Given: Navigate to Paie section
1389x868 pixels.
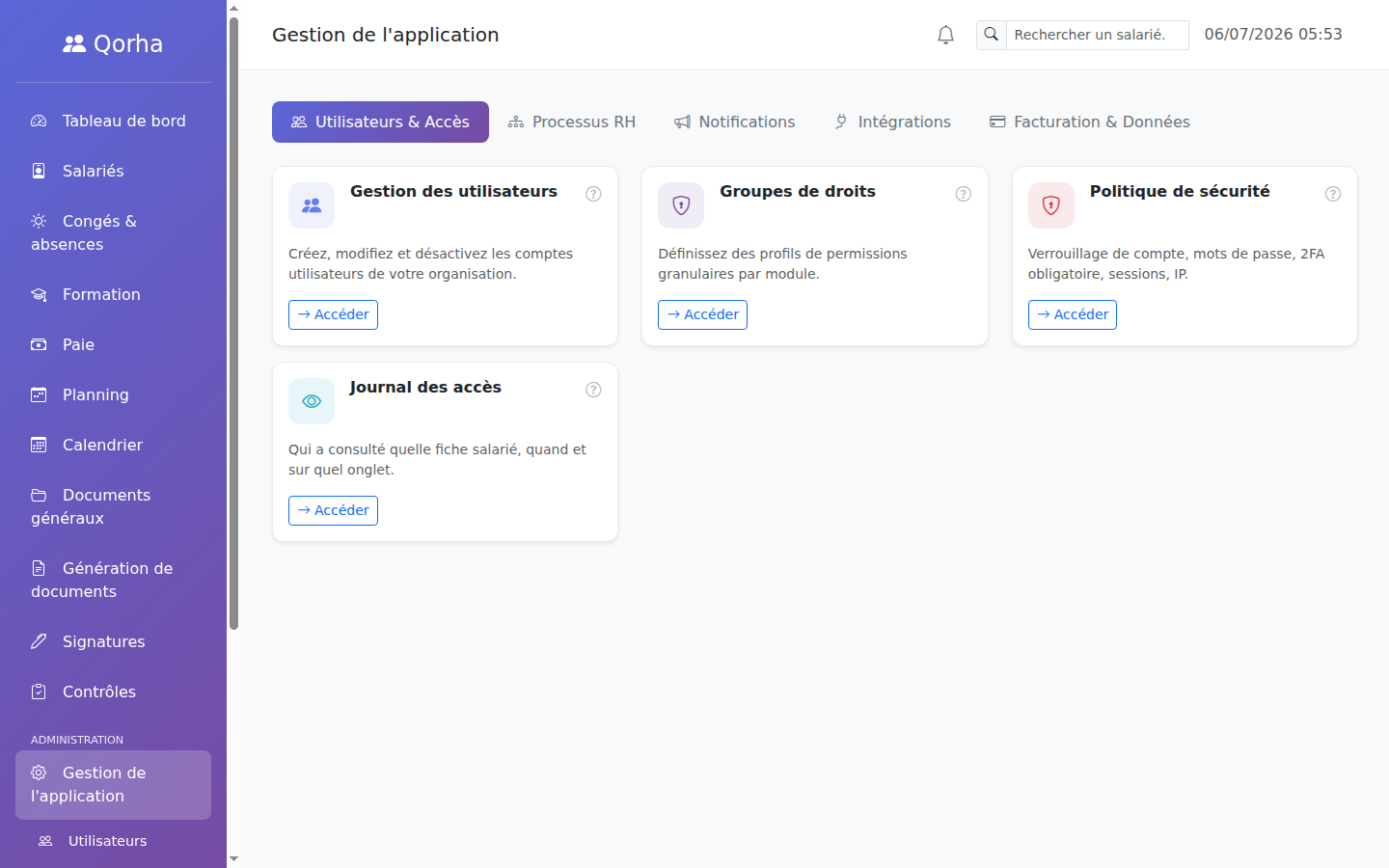Looking at the screenshot, I should (x=113, y=344).
